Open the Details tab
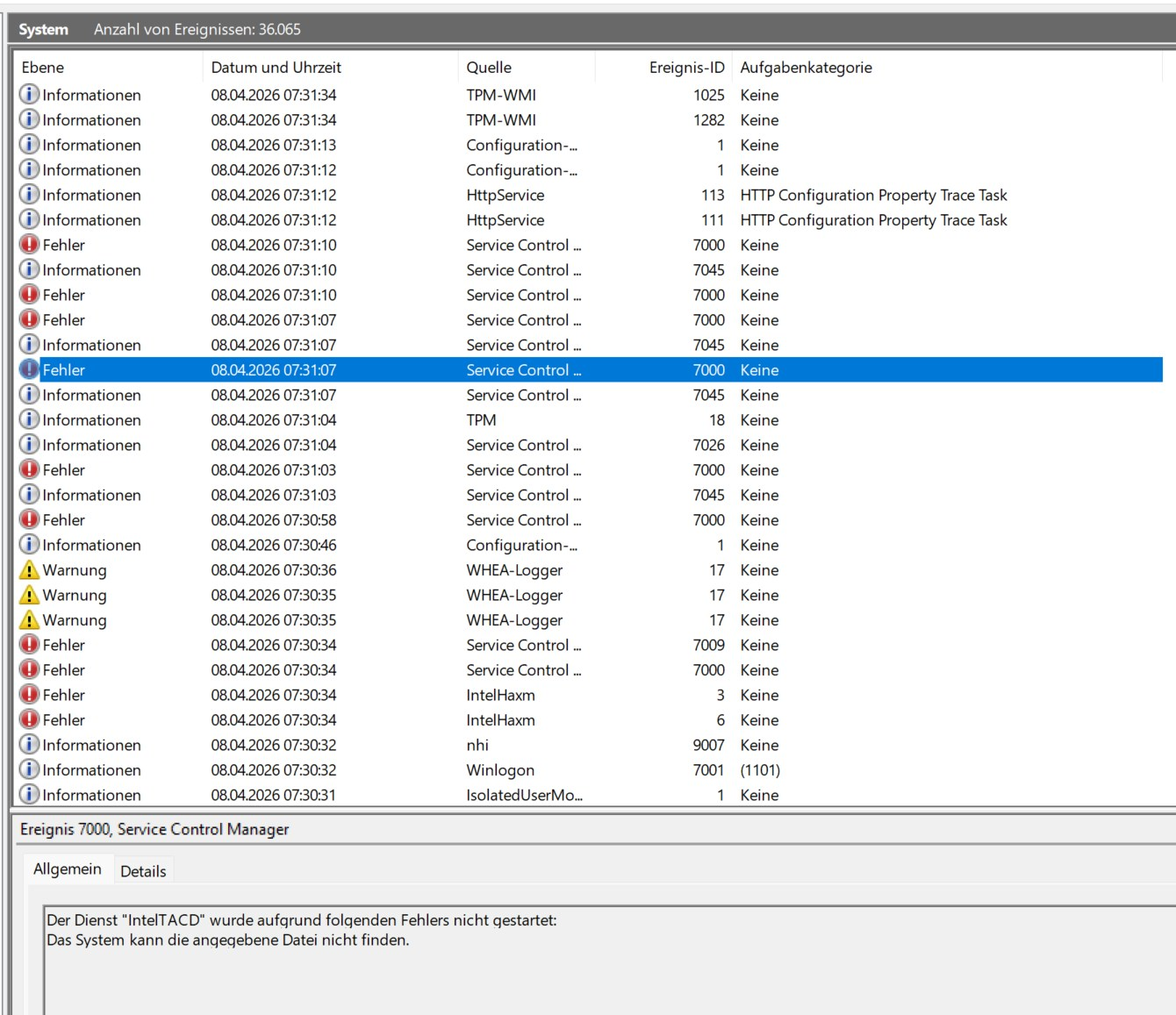Screen dimensions: 1176x1015 click(x=143, y=871)
